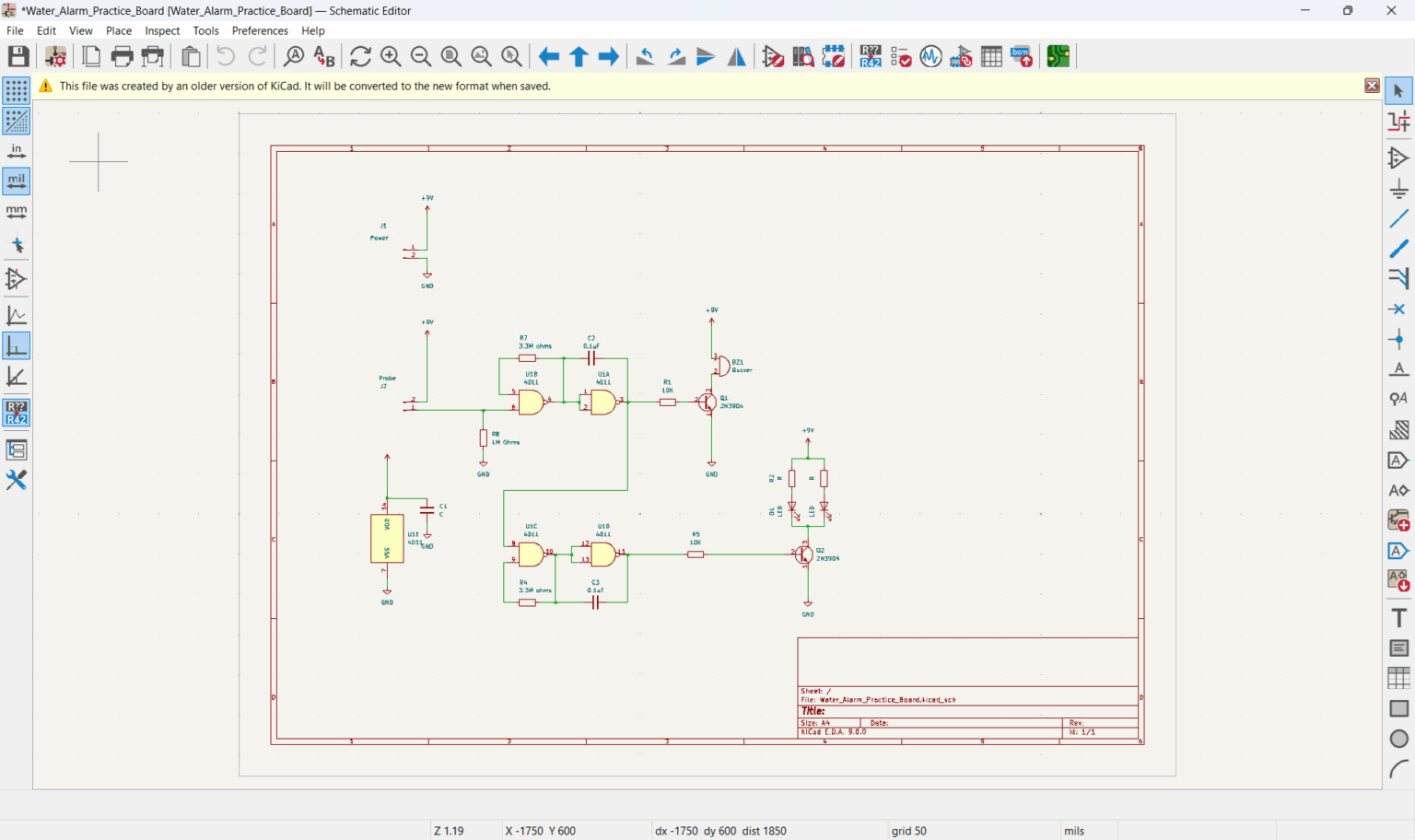
Task: Navigate forward with the right blue arrow
Action: tap(609, 56)
